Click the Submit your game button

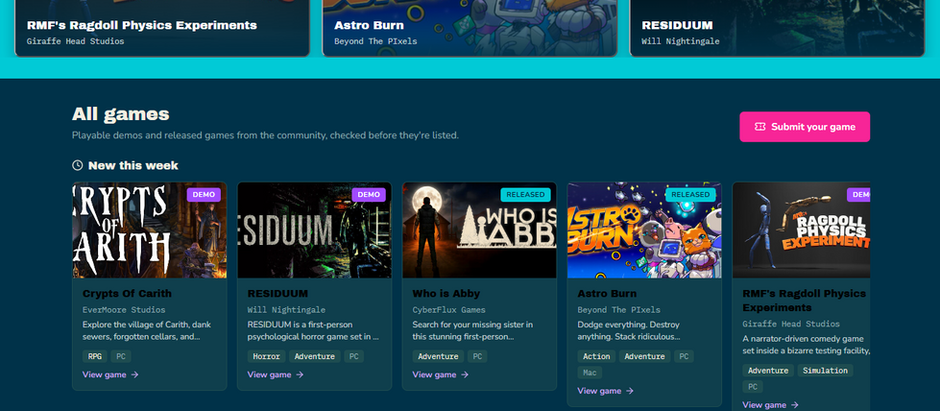[x=805, y=126]
